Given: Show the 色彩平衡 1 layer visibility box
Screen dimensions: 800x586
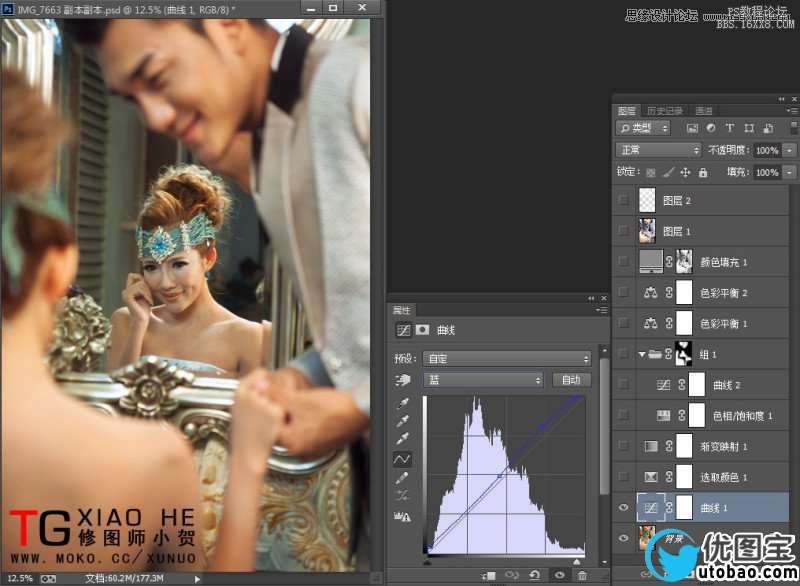Looking at the screenshot, I should [623, 323].
